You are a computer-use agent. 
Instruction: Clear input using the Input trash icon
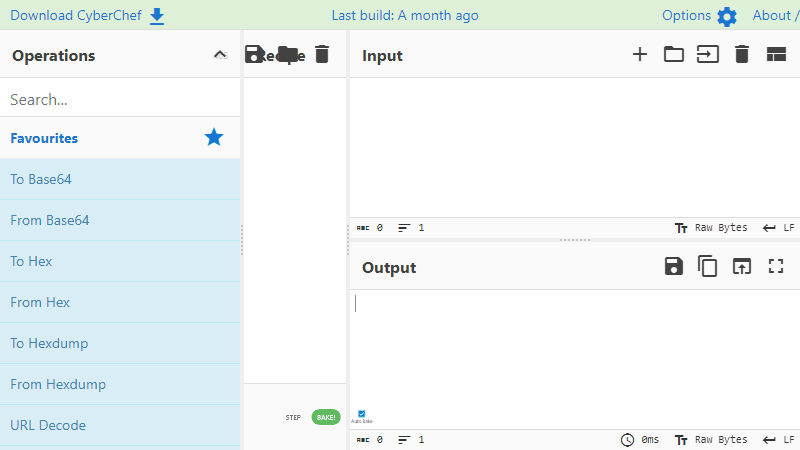coord(741,55)
